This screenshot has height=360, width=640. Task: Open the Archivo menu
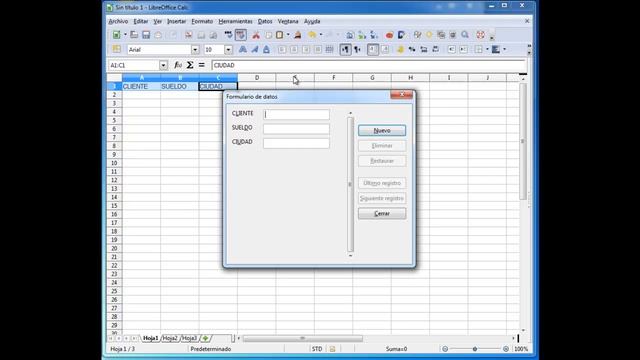[118, 21]
